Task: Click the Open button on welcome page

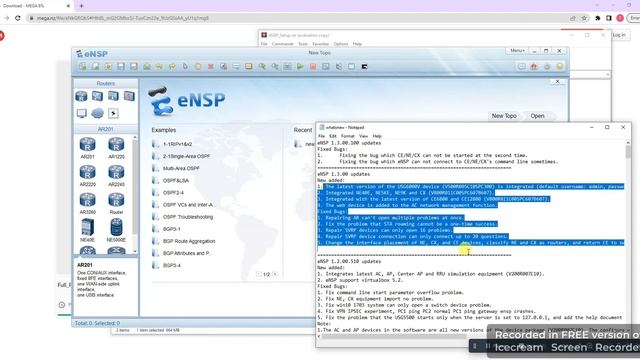Action: point(537,116)
